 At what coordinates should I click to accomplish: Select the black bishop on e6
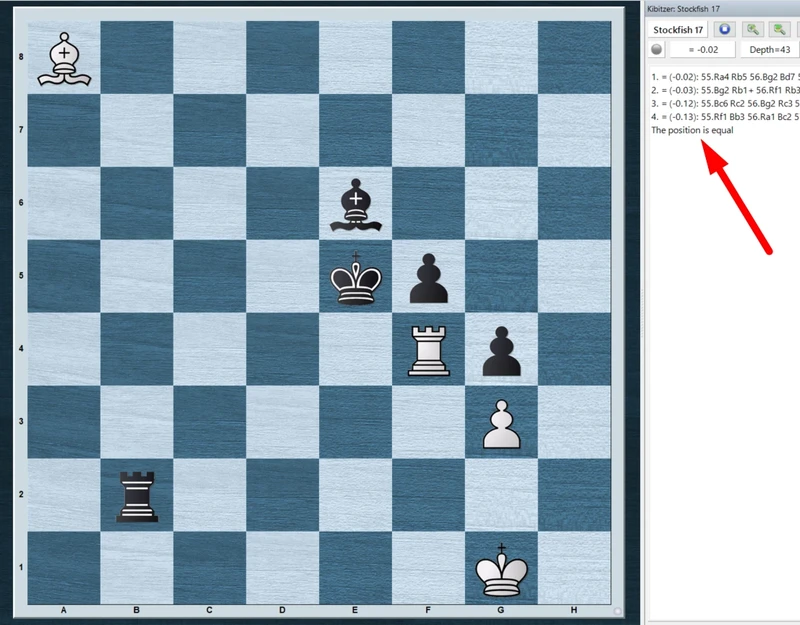pyautogui.click(x=356, y=207)
